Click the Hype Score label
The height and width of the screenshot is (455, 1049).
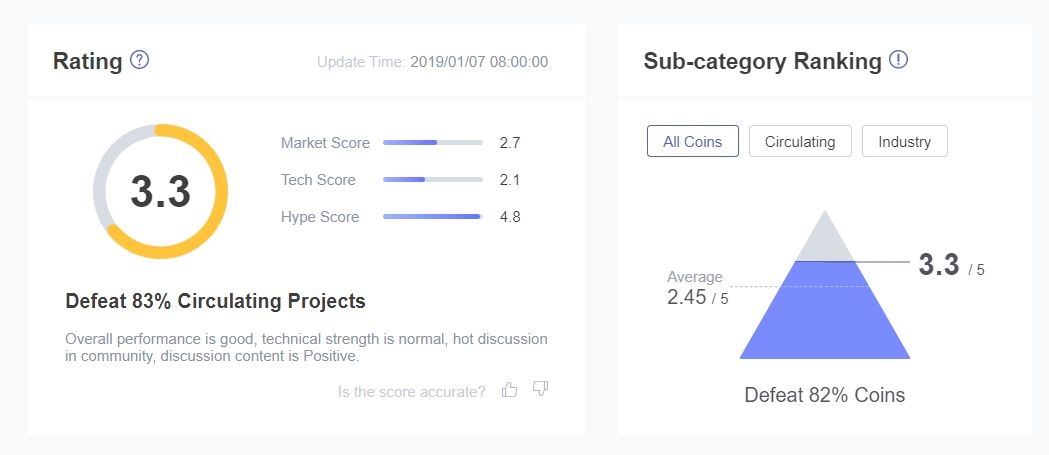[x=320, y=217]
